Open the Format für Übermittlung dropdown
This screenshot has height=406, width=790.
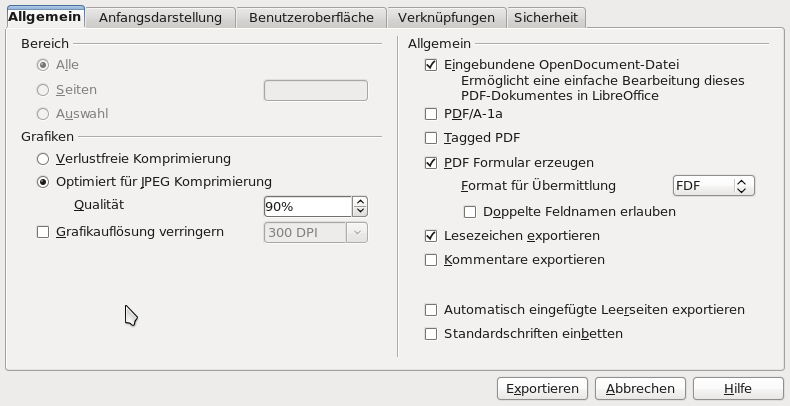(713, 186)
